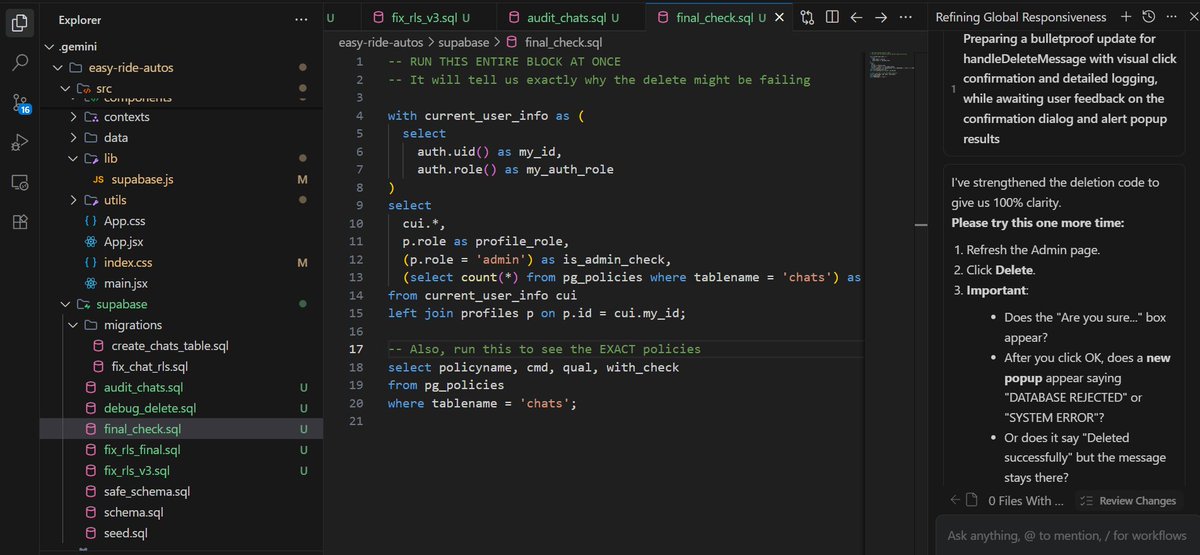
Task: Switch to audit_chats.sql tab
Action: [x=566, y=18]
